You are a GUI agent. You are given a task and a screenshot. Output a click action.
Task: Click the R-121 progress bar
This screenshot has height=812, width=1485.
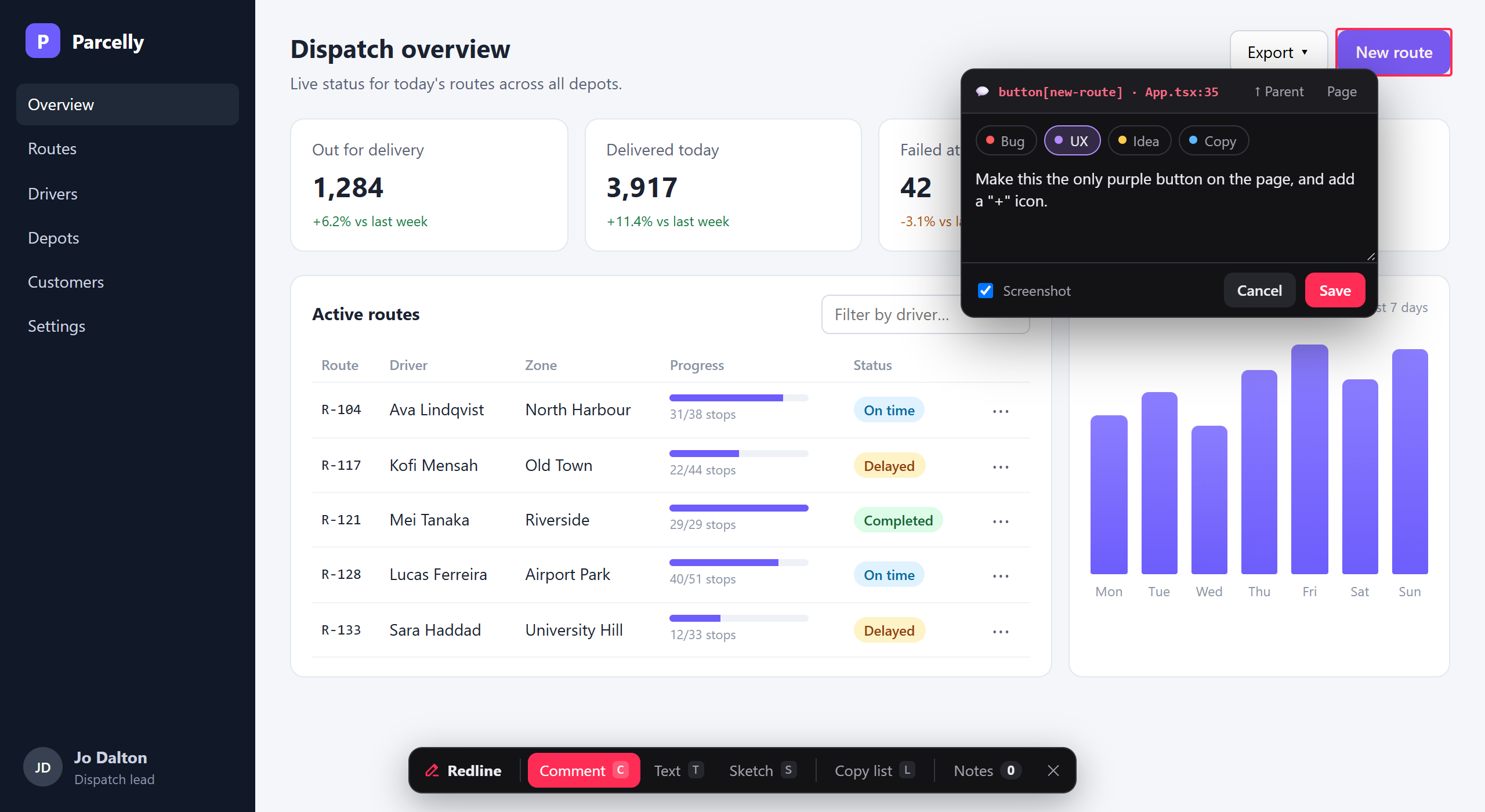(738, 508)
